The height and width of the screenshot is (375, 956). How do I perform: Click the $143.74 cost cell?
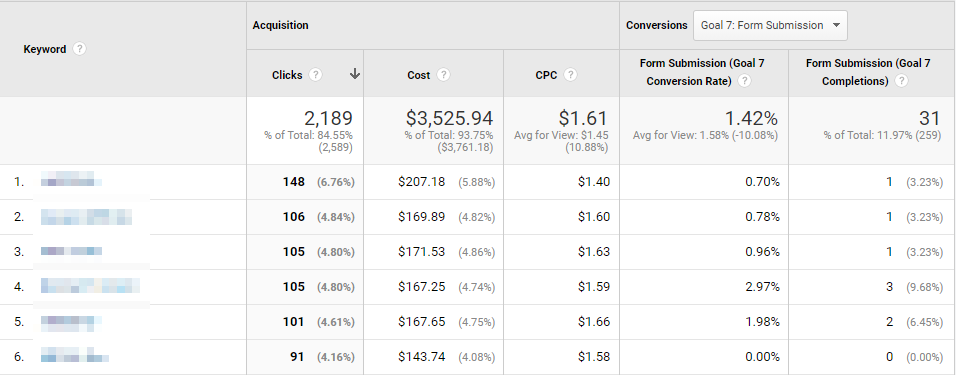point(433,357)
